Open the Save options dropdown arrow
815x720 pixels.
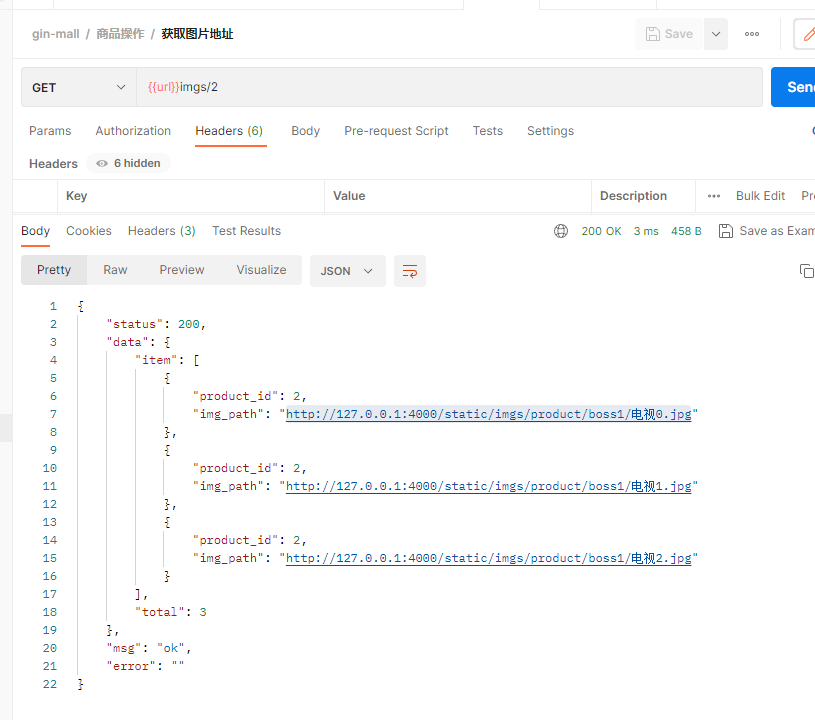coord(716,34)
